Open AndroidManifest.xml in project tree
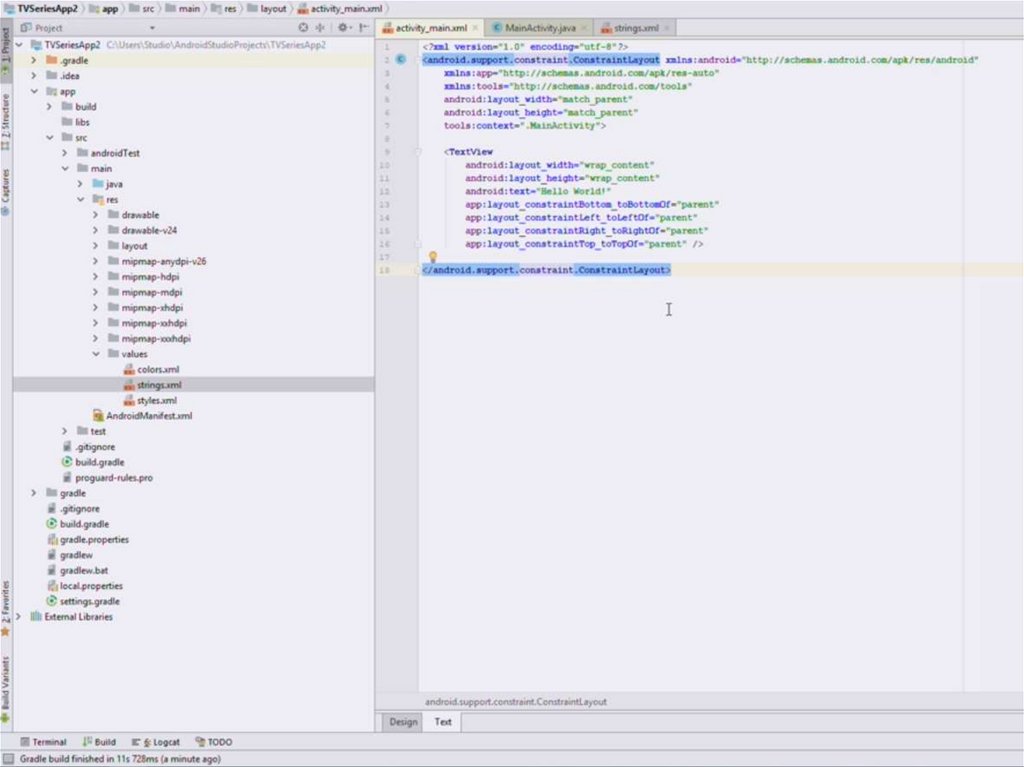This screenshot has width=1024, height=767. [x=148, y=416]
